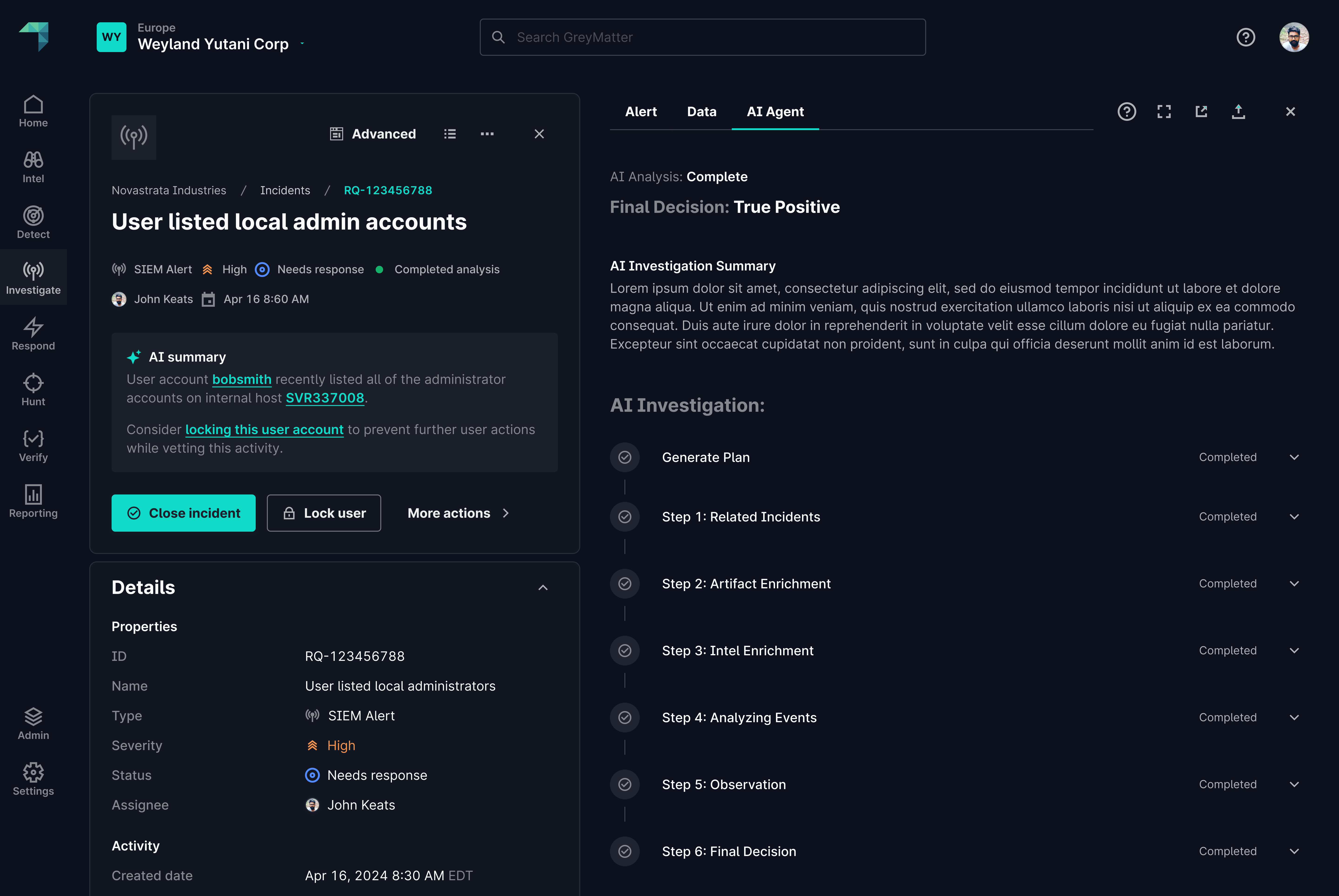Toggle the Advanced view mode
Viewport: 1339px width, 896px height.
tap(373, 134)
